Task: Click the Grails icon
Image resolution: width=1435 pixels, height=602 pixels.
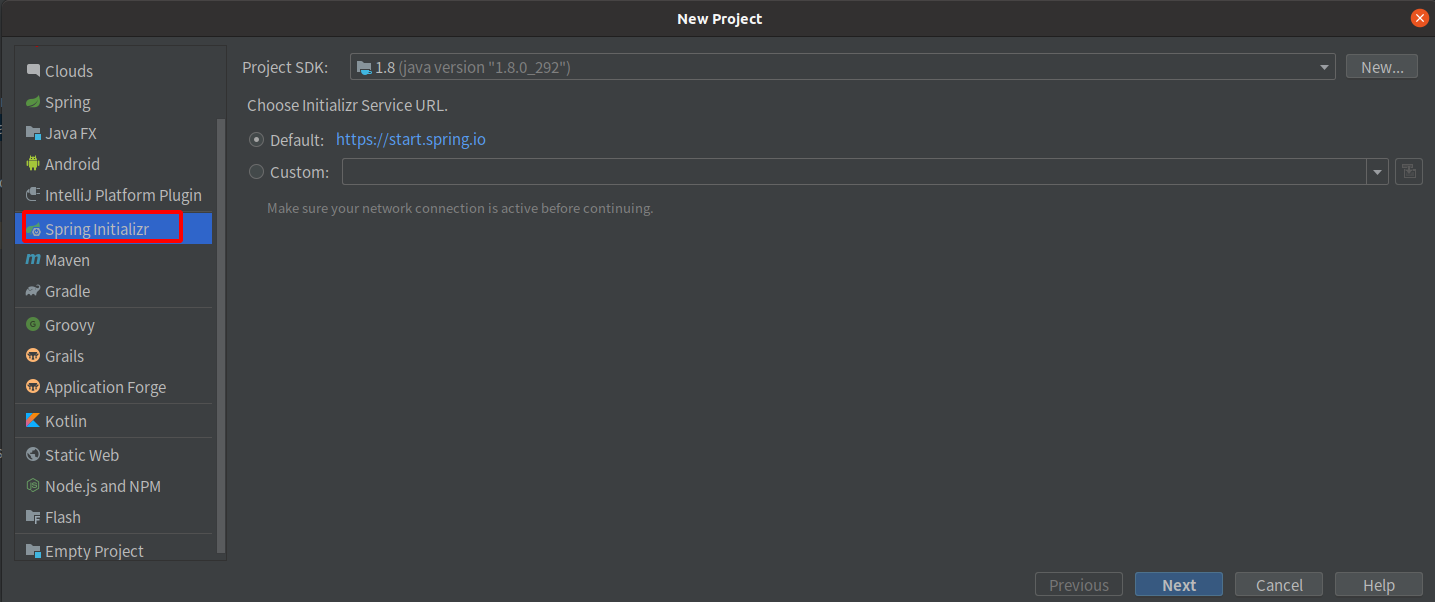Action: (x=33, y=356)
